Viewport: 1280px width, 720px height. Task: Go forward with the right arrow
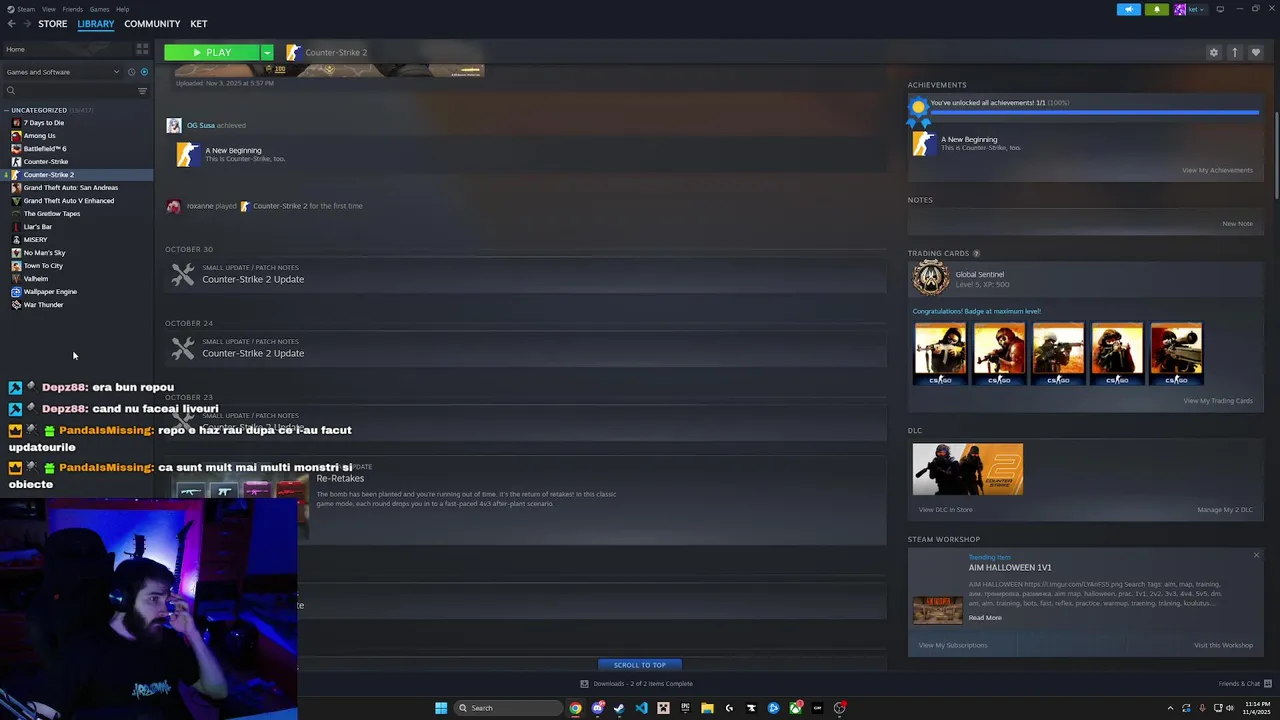tap(26, 24)
